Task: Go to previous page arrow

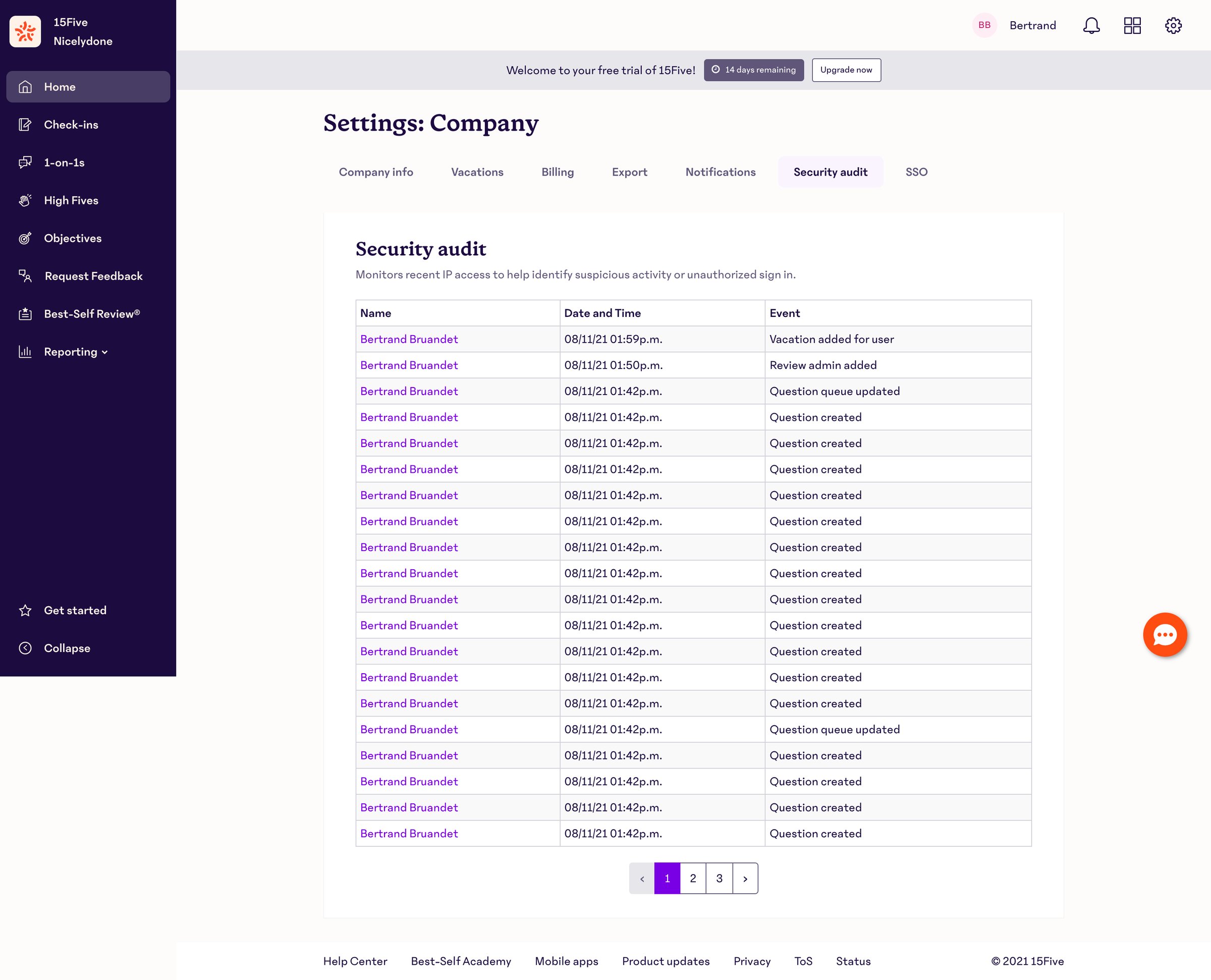Action: [642, 879]
